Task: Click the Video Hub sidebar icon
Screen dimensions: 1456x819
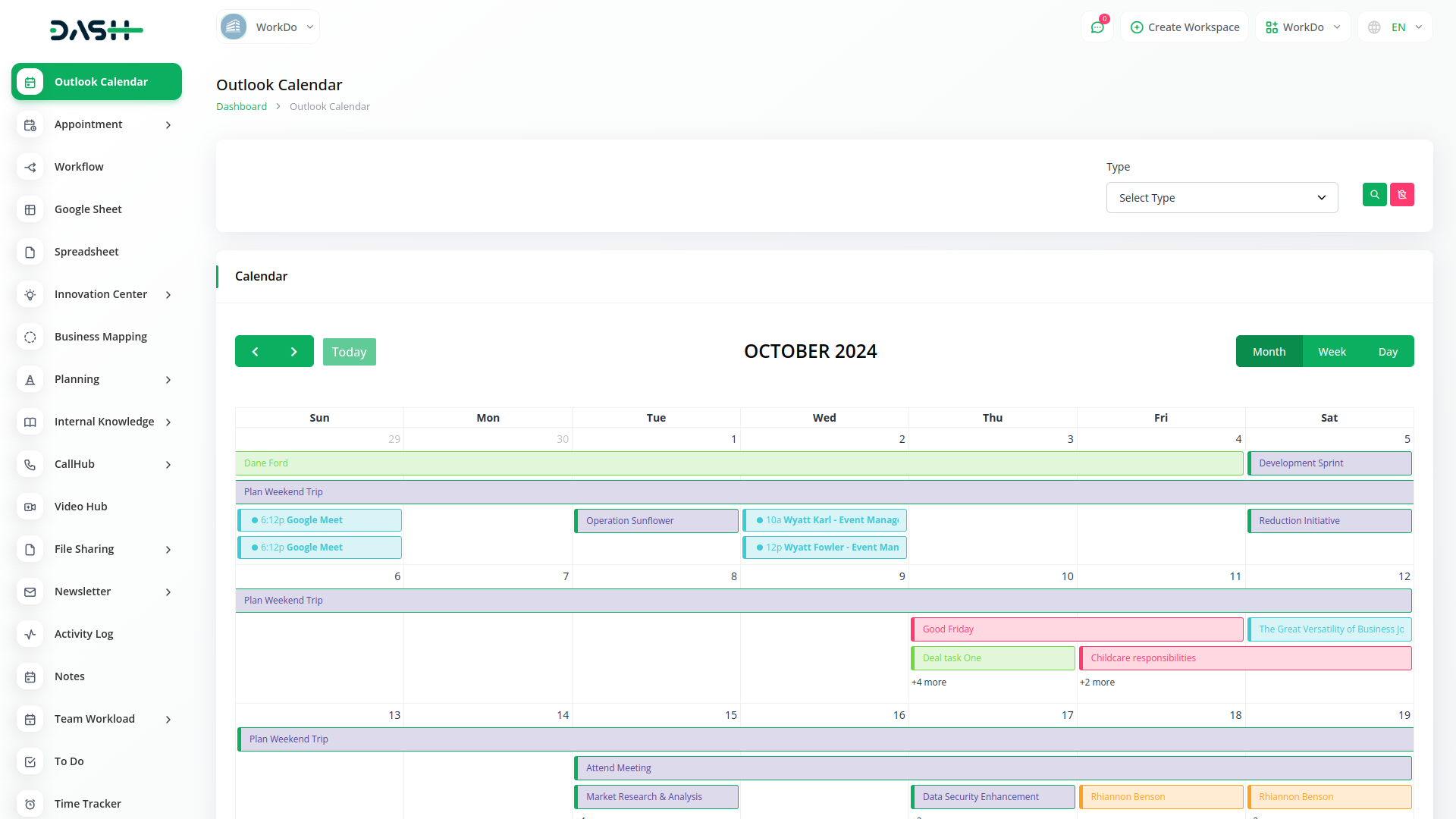Action: click(x=30, y=507)
